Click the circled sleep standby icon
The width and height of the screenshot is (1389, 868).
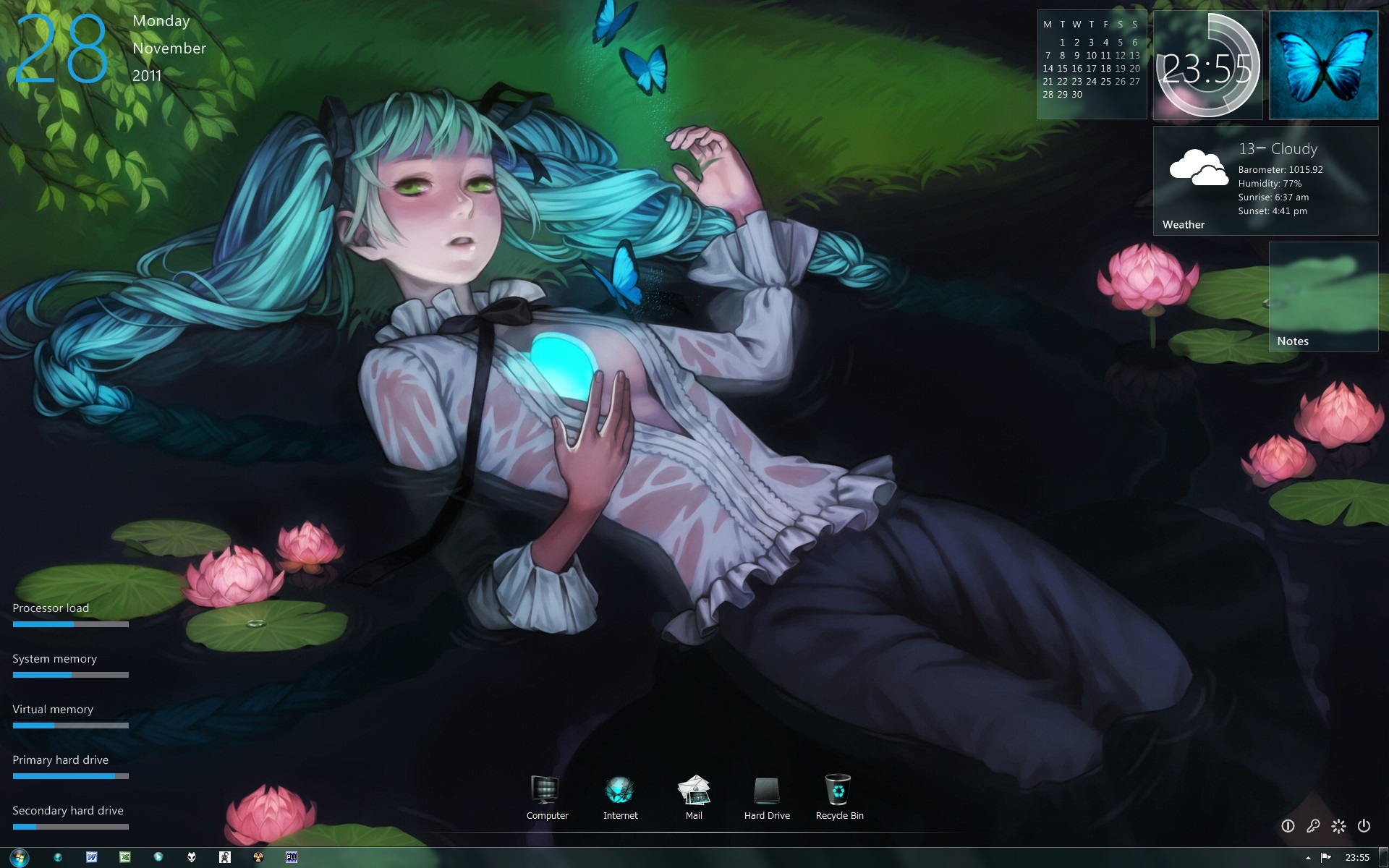[1288, 825]
